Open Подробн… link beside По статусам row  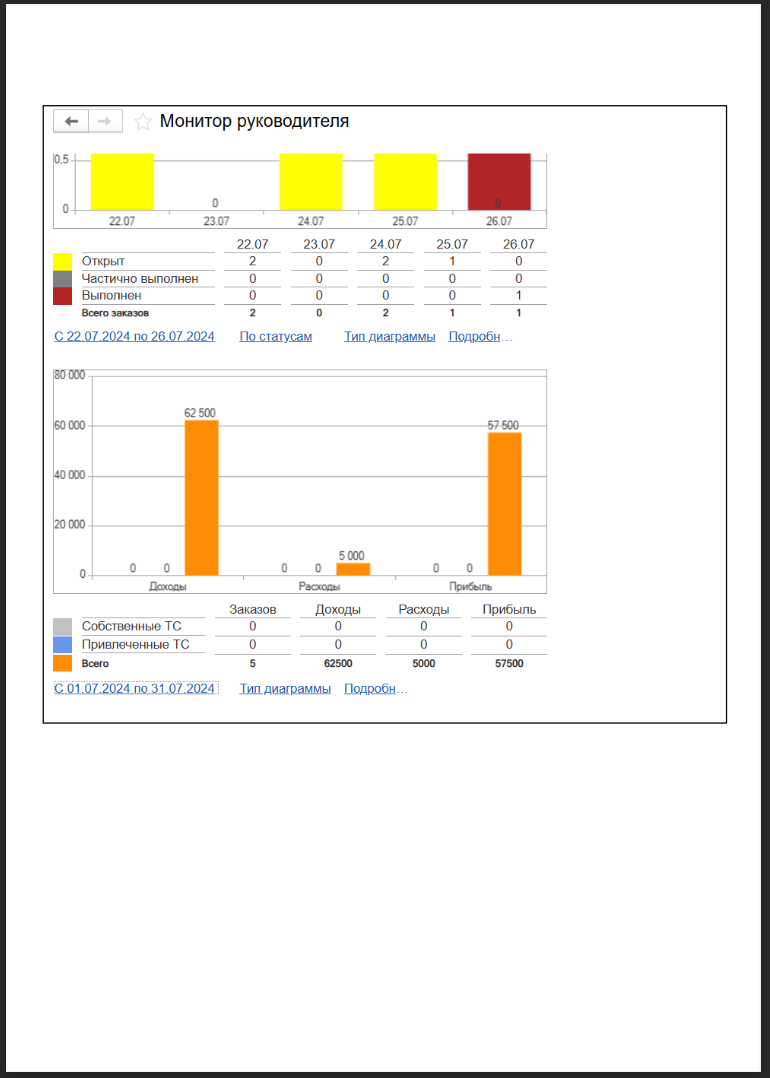[x=480, y=336]
